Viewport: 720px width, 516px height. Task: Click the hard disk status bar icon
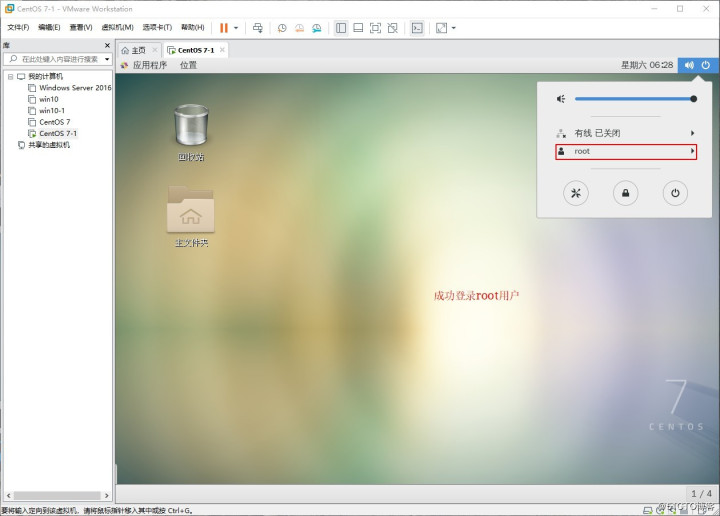647,510
